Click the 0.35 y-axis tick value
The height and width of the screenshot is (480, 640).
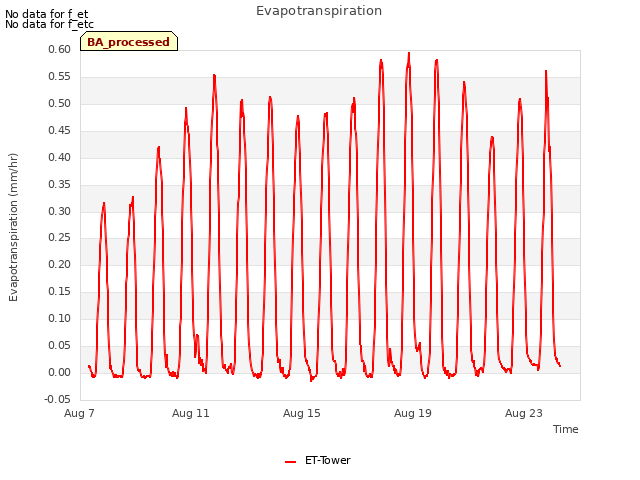(x=60, y=184)
